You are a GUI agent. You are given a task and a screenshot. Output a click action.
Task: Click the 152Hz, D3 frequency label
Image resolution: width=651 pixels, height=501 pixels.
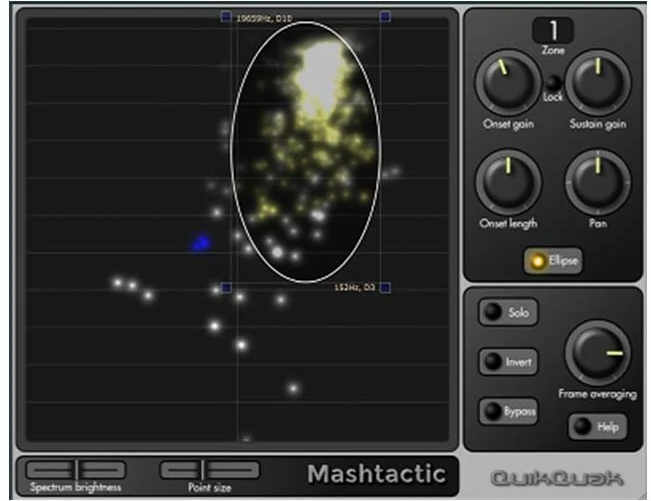point(355,287)
